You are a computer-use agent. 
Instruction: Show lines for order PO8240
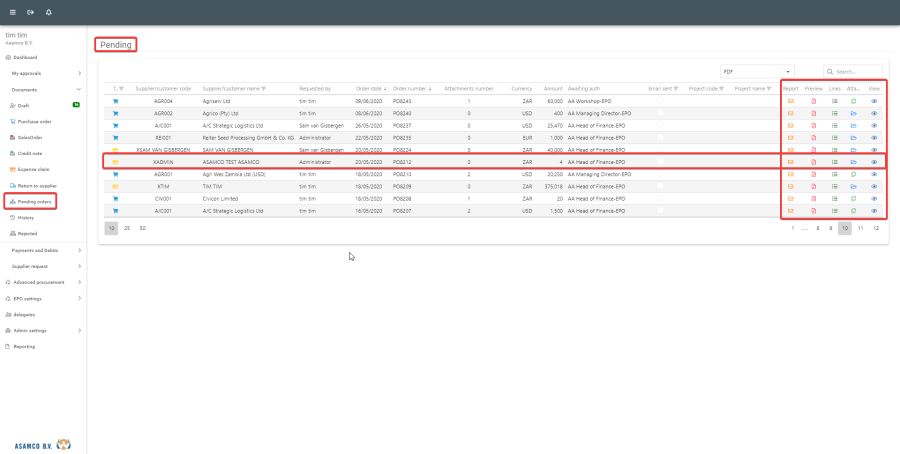pos(834,113)
